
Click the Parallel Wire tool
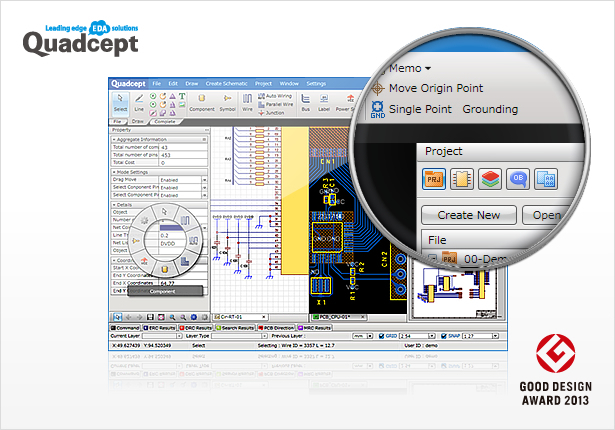(x=276, y=104)
